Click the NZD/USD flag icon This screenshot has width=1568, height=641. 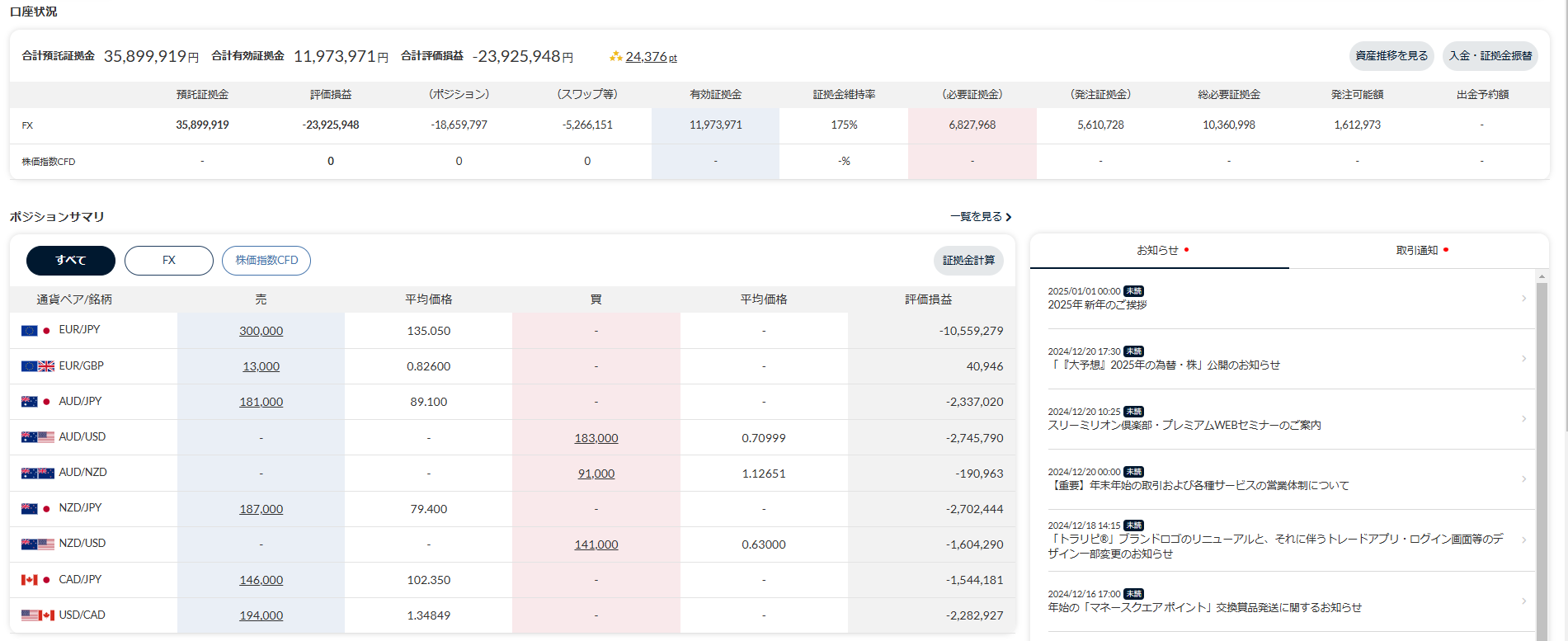click(x=38, y=544)
